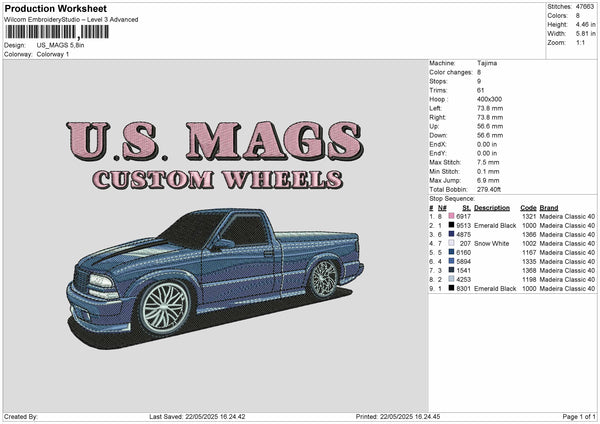This screenshot has width=600, height=424.
Task: Select the 'Last Saved: 22/05/2025 16.24.42' text
Action: 197,416
